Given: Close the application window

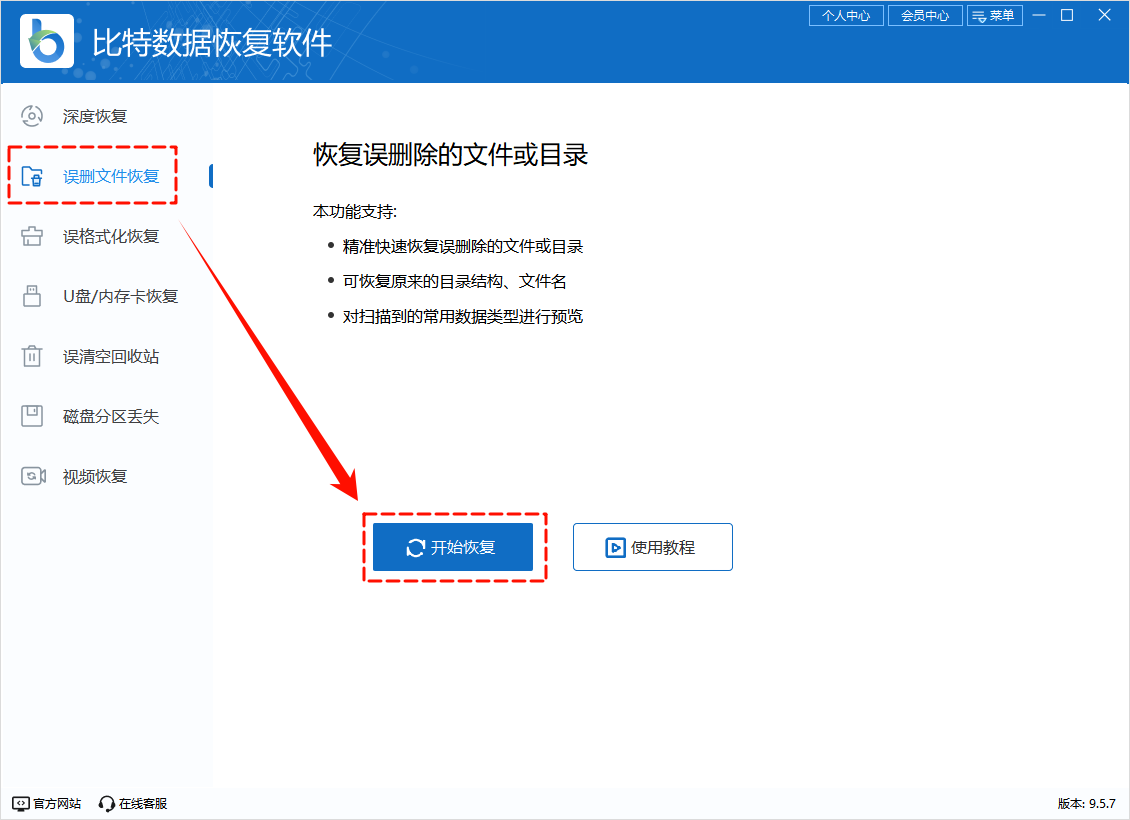Looking at the screenshot, I should [1104, 15].
